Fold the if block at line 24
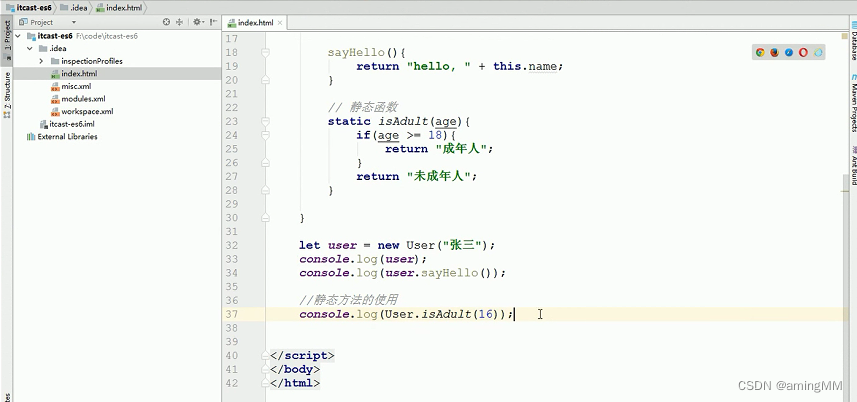The height and width of the screenshot is (402, 857). click(x=265, y=135)
